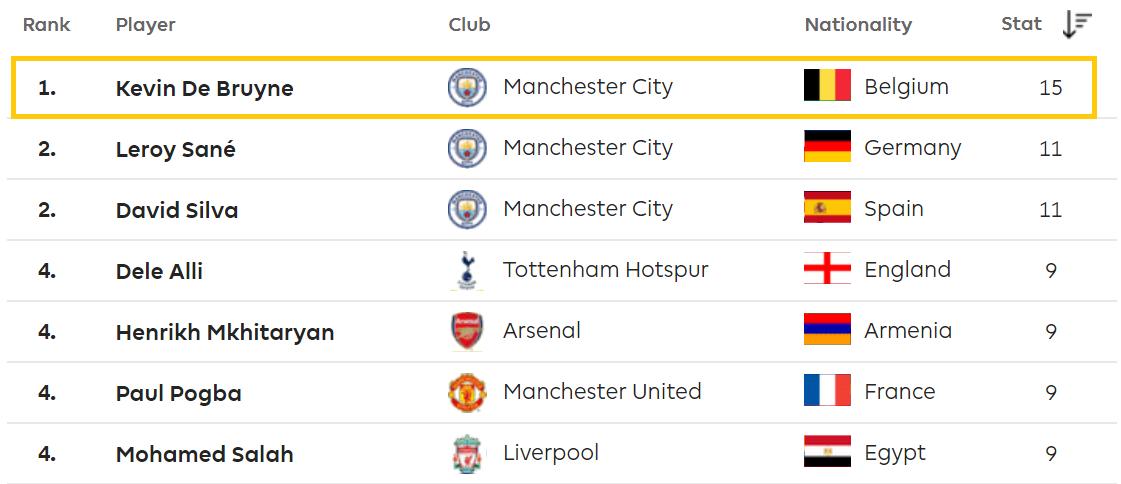Click the Spain flag icon
This screenshot has height=484, width=1121.
(827, 208)
